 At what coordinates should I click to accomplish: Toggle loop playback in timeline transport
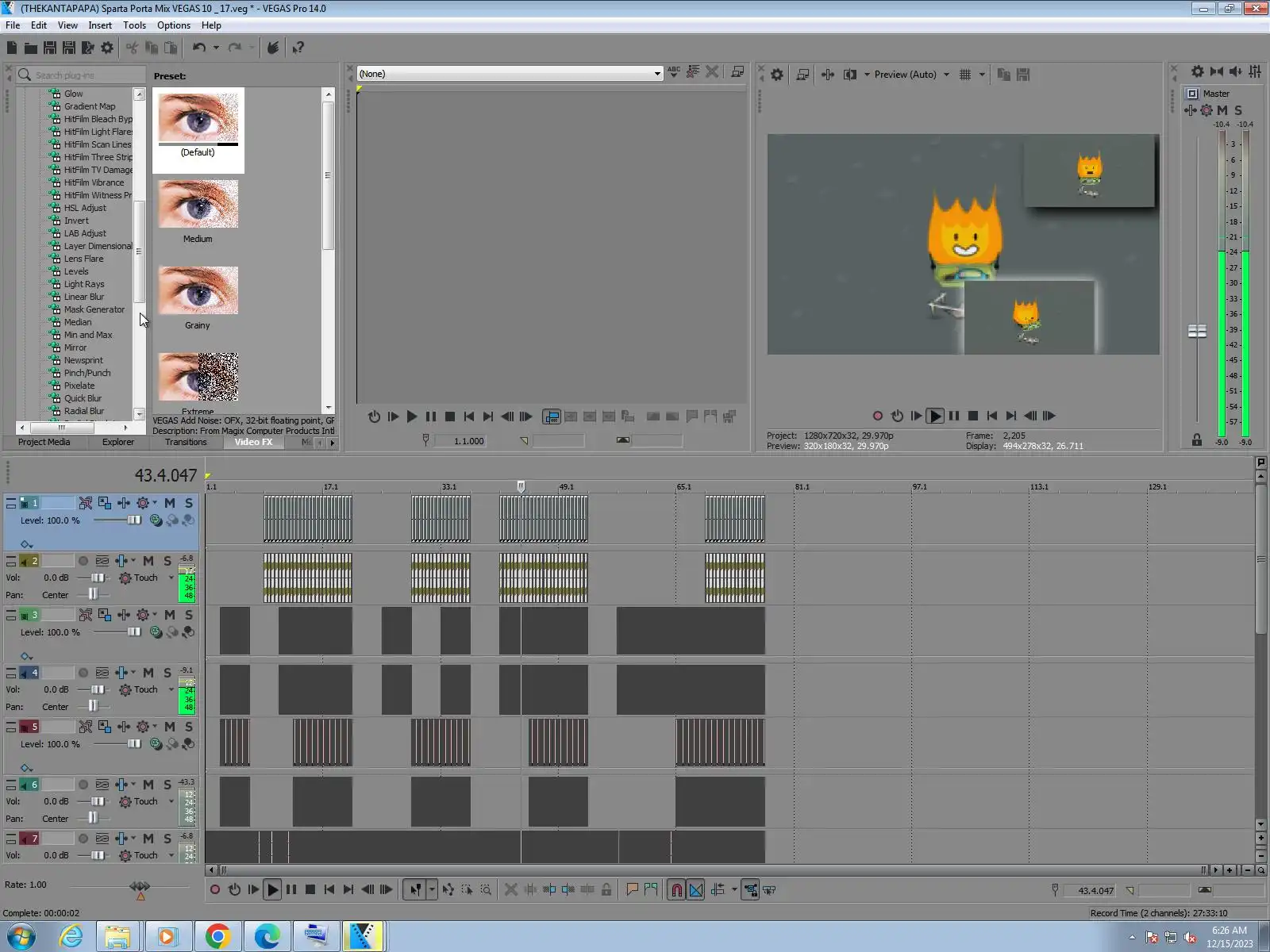[x=234, y=890]
